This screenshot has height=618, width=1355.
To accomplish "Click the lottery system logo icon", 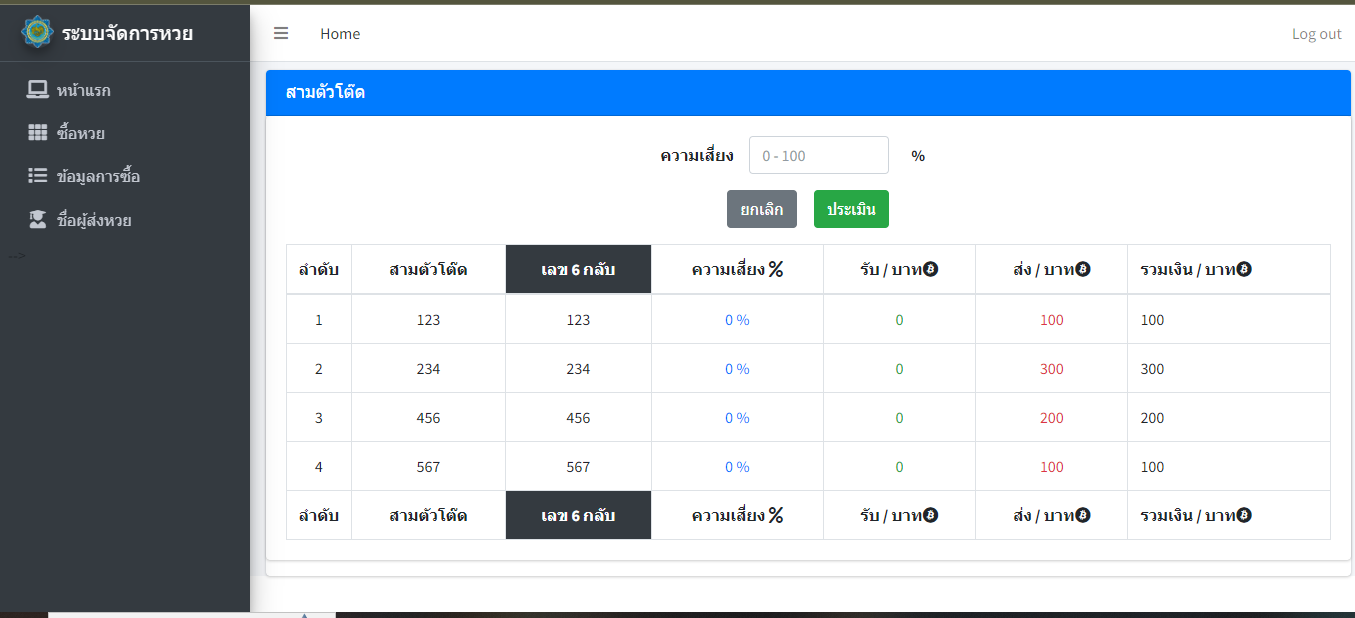I will tap(38, 32).
